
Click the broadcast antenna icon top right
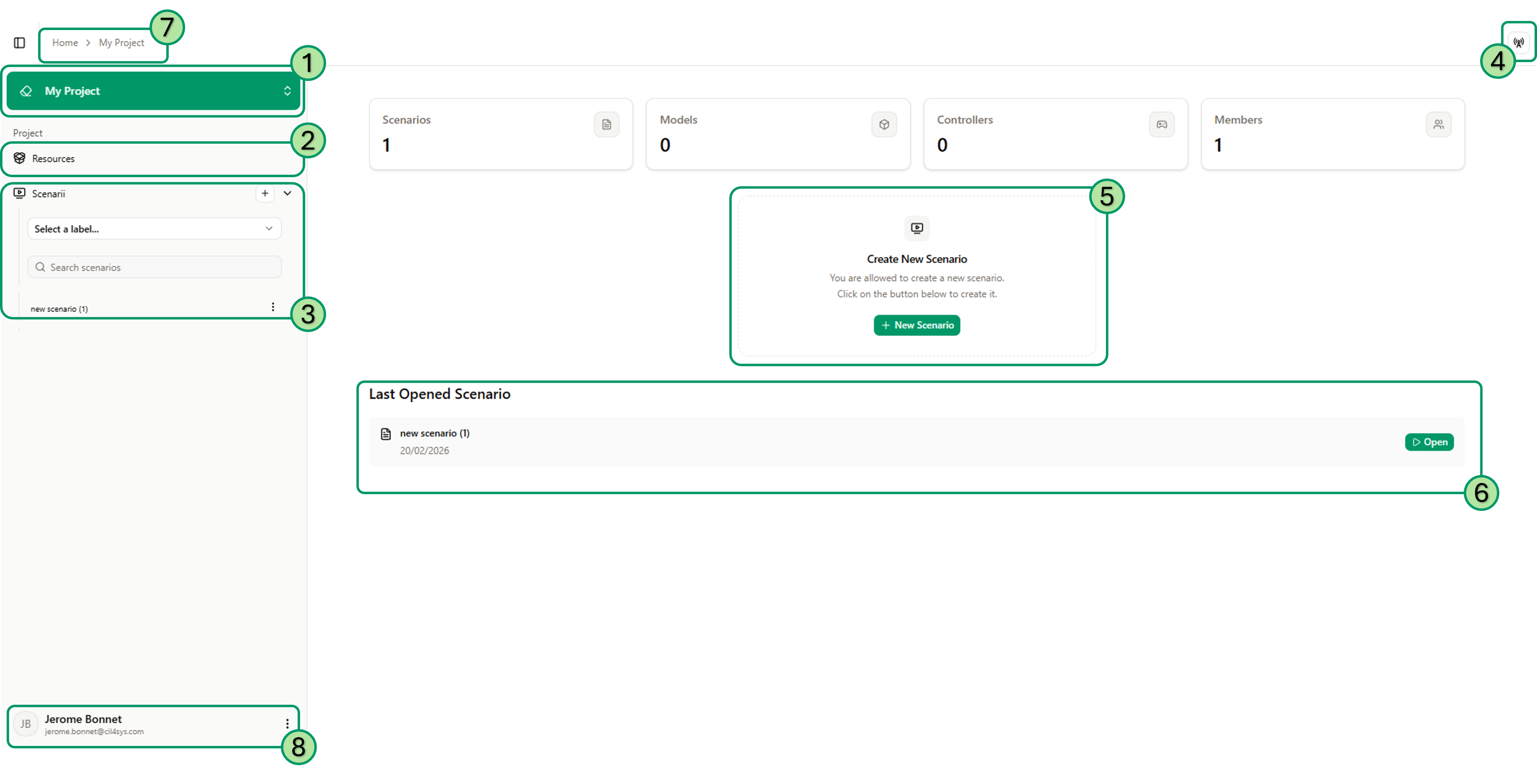(1518, 42)
